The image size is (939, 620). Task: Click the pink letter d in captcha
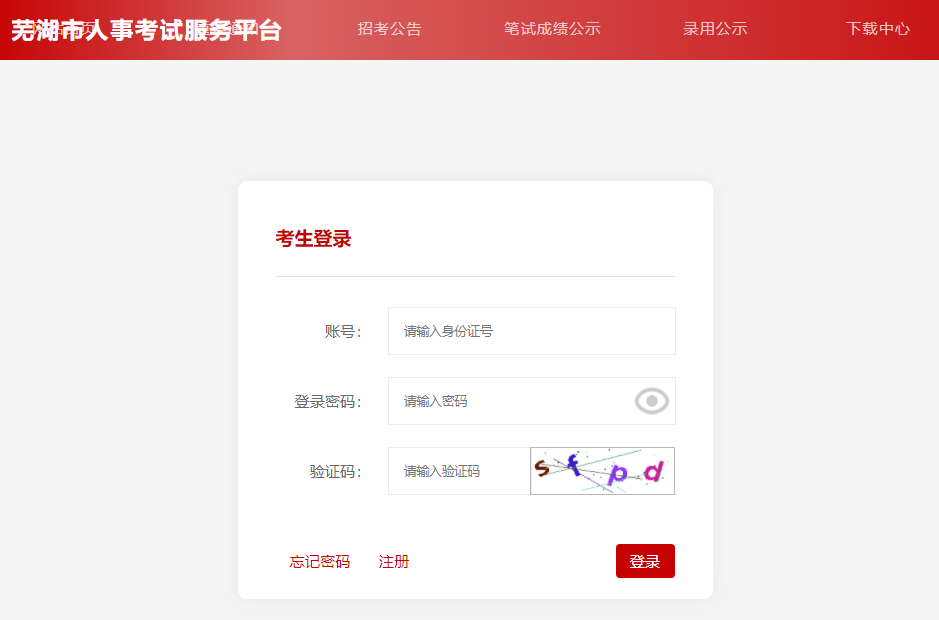tap(653, 471)
